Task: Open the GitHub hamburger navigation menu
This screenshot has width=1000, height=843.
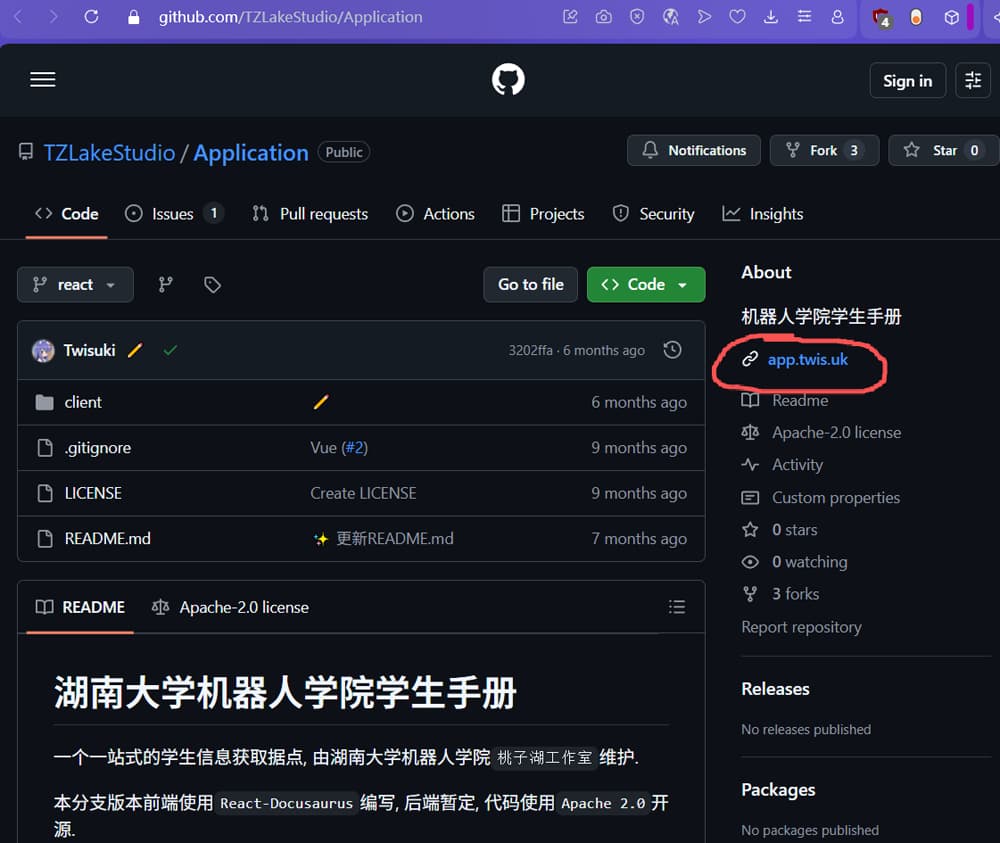Action: (x=43, y=80)
